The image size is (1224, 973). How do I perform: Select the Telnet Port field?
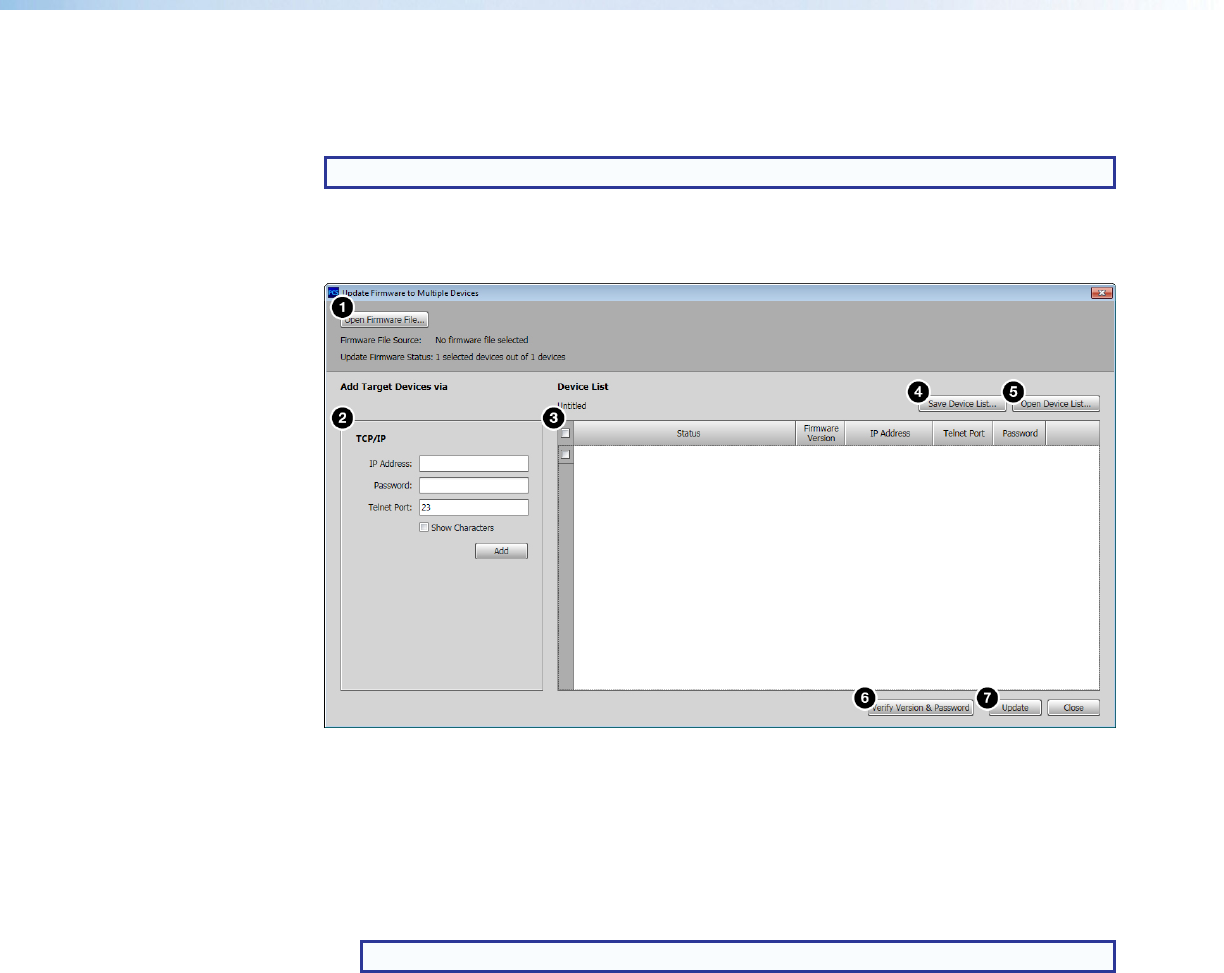pos(473,507)
